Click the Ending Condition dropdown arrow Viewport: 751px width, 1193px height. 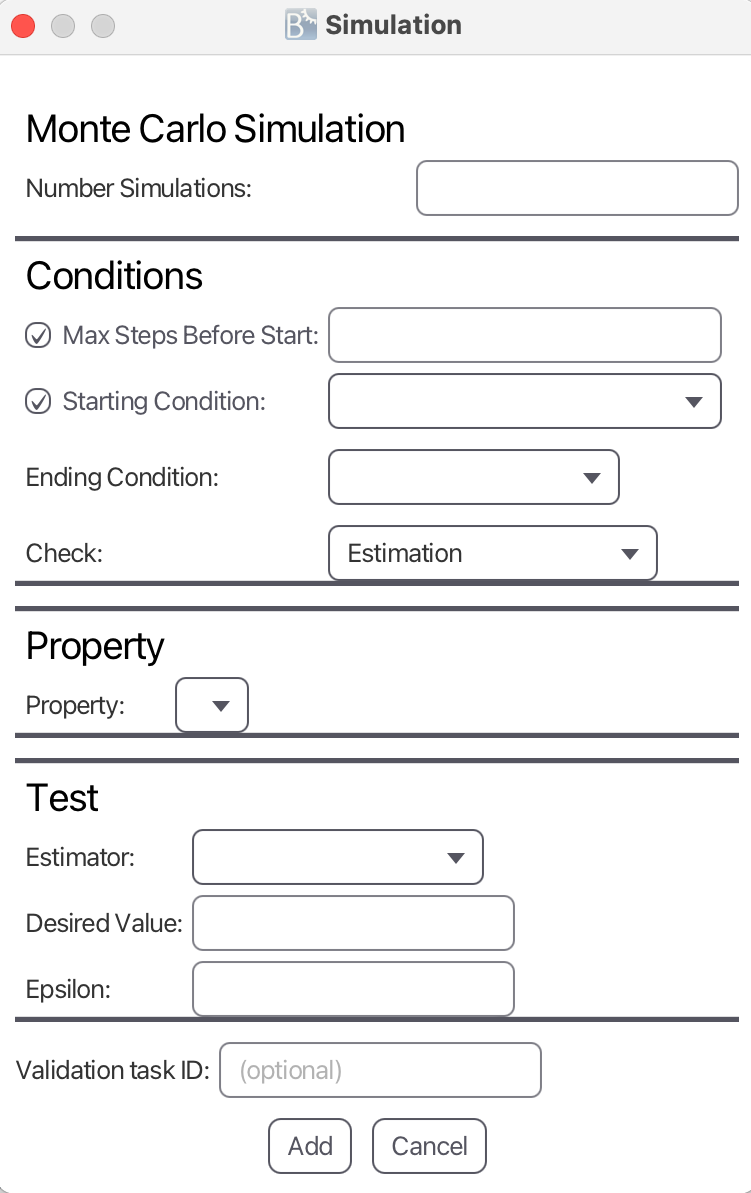point(592,478)
